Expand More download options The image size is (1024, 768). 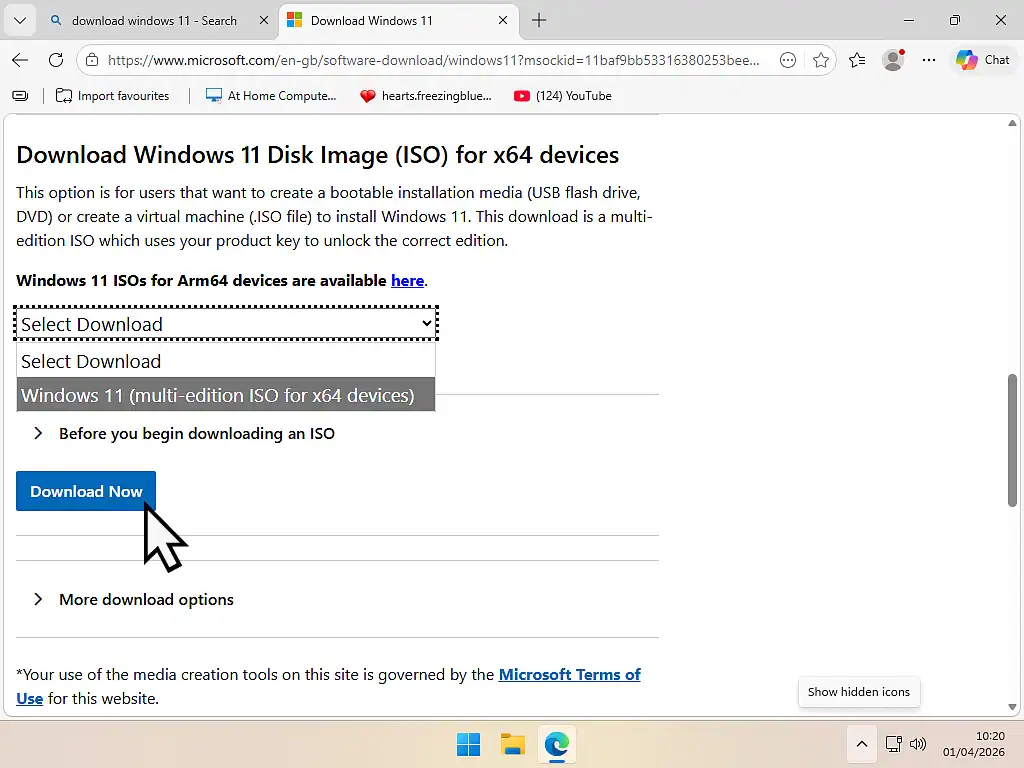click(x=146, y=599)
